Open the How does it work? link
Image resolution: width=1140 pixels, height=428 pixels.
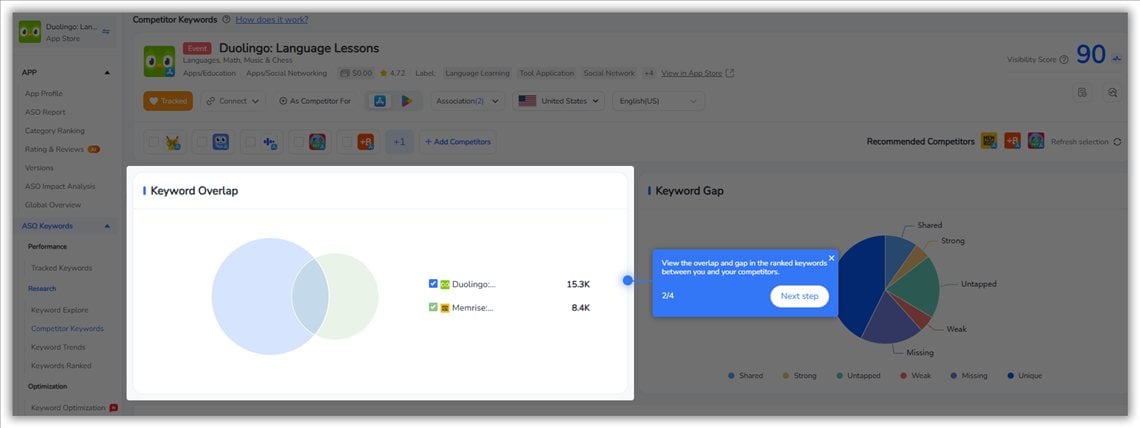coord(271,20)
